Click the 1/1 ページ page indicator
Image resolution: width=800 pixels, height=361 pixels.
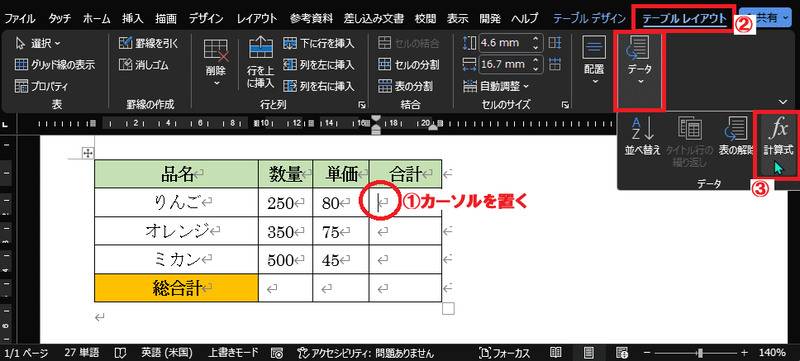coord(26,352)
